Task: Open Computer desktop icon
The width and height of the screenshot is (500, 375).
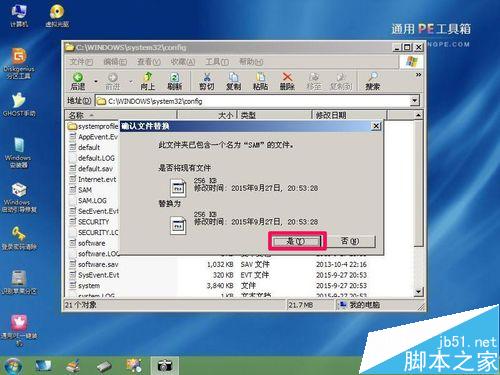Action: 19,15
